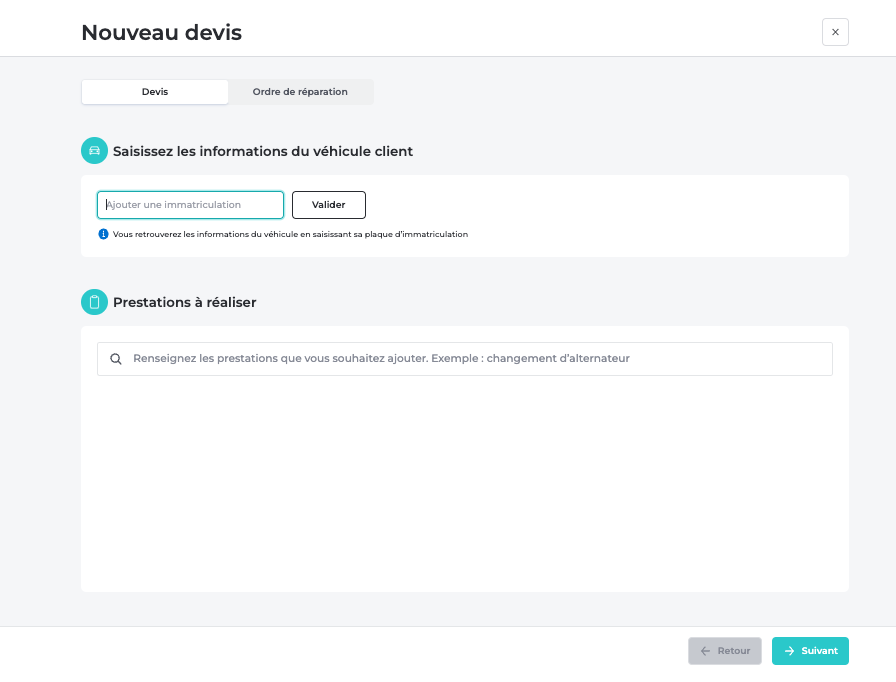Focus the prestations search field
Image resolution: width=896 pixels, height=682 pixels.
[x=465, y=359]
